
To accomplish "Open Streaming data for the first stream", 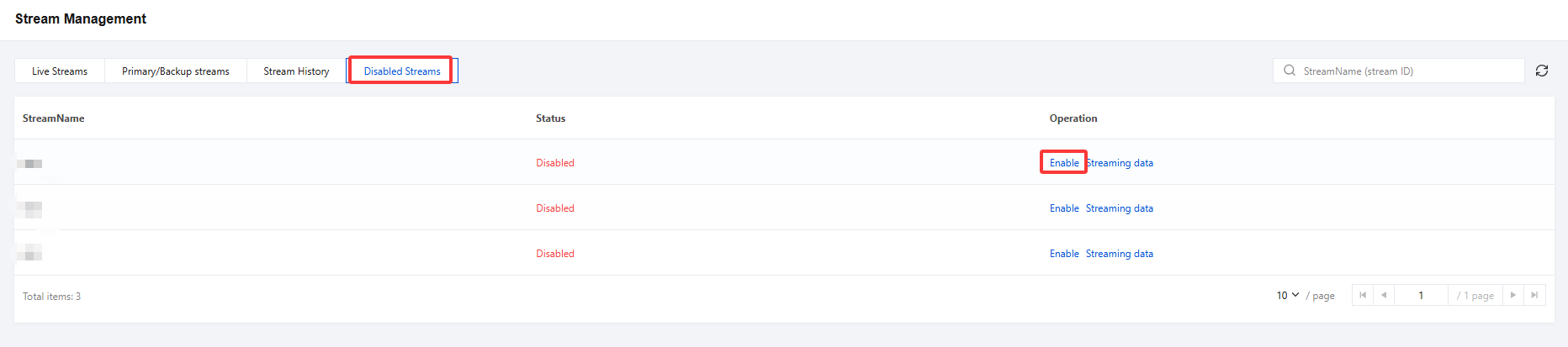I will 1120,163.
